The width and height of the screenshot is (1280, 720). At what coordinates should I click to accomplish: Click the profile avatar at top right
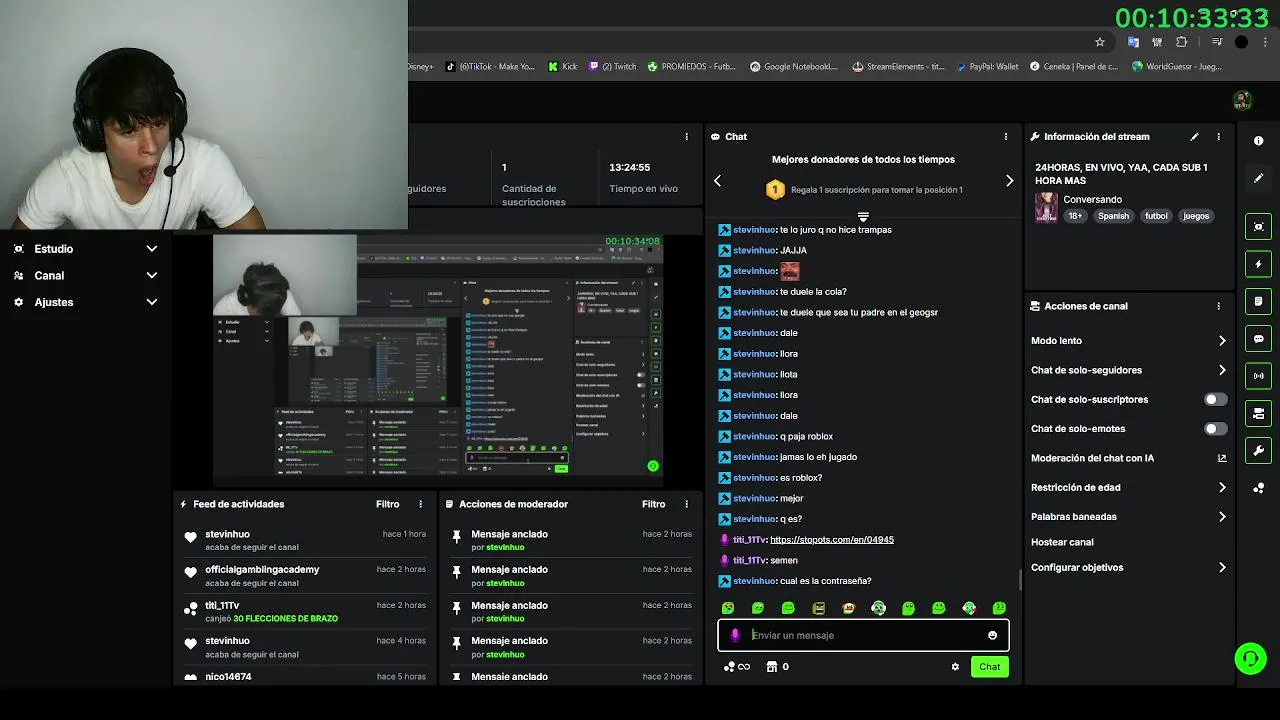coord(1242,100)
